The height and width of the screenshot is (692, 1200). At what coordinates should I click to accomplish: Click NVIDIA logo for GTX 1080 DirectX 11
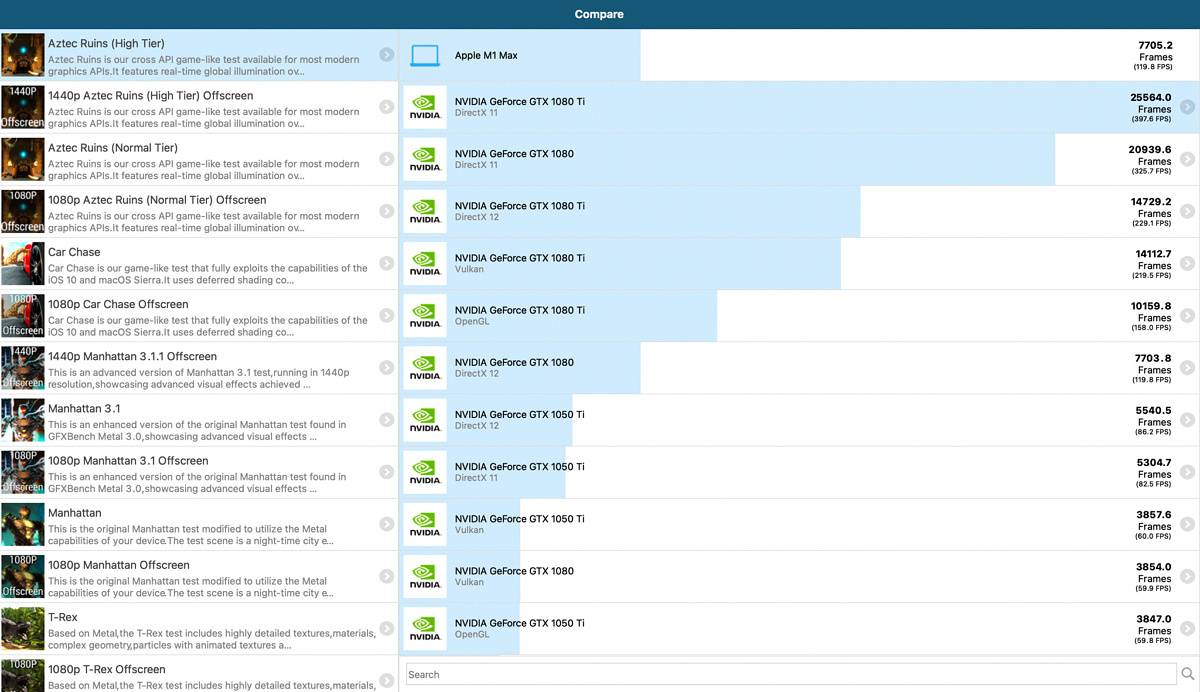pos(425,159)
